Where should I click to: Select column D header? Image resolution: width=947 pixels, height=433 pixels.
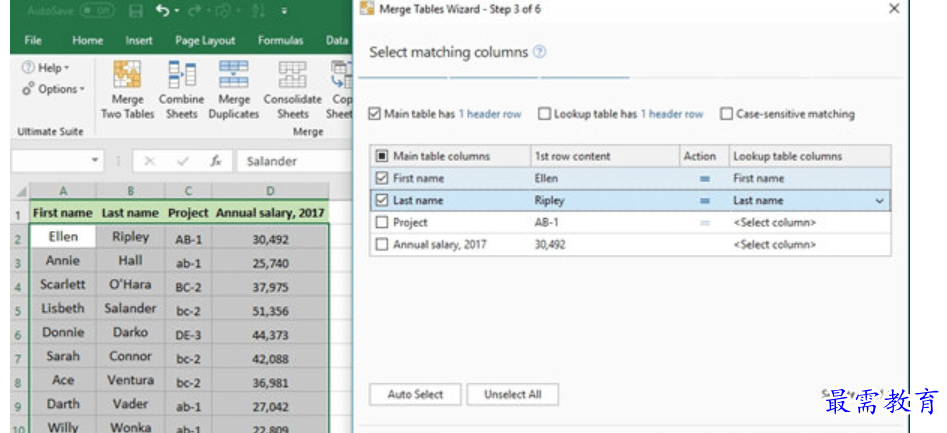click(271, 191)
